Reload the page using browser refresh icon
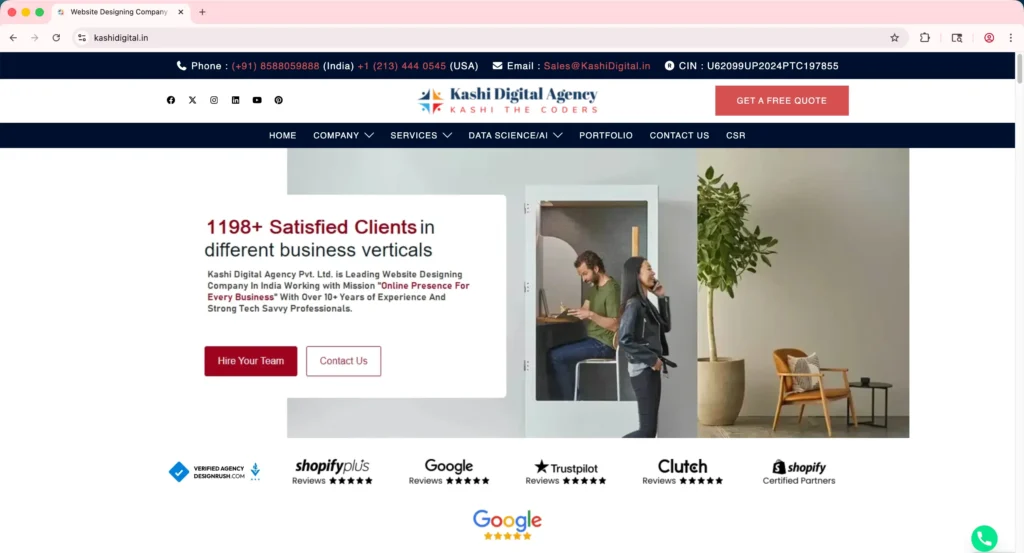The image size is (1024, 553). pos(56,38)
